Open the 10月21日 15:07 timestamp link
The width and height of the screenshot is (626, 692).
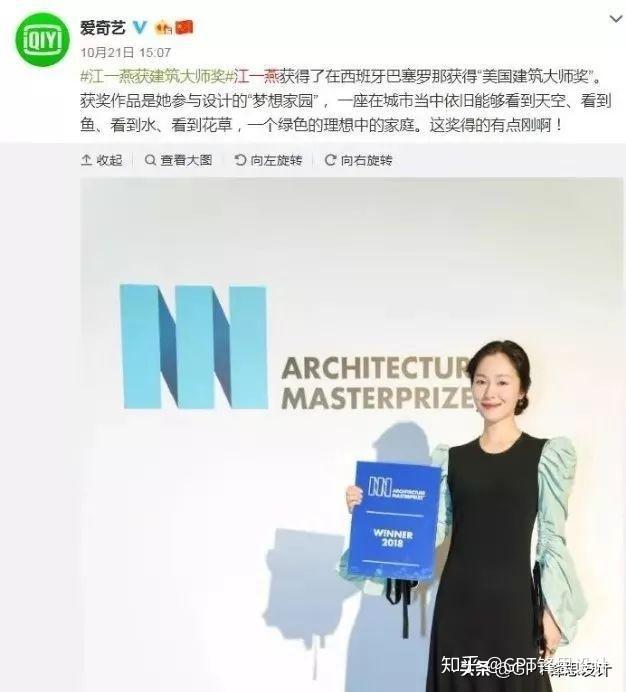click(125, 53)
